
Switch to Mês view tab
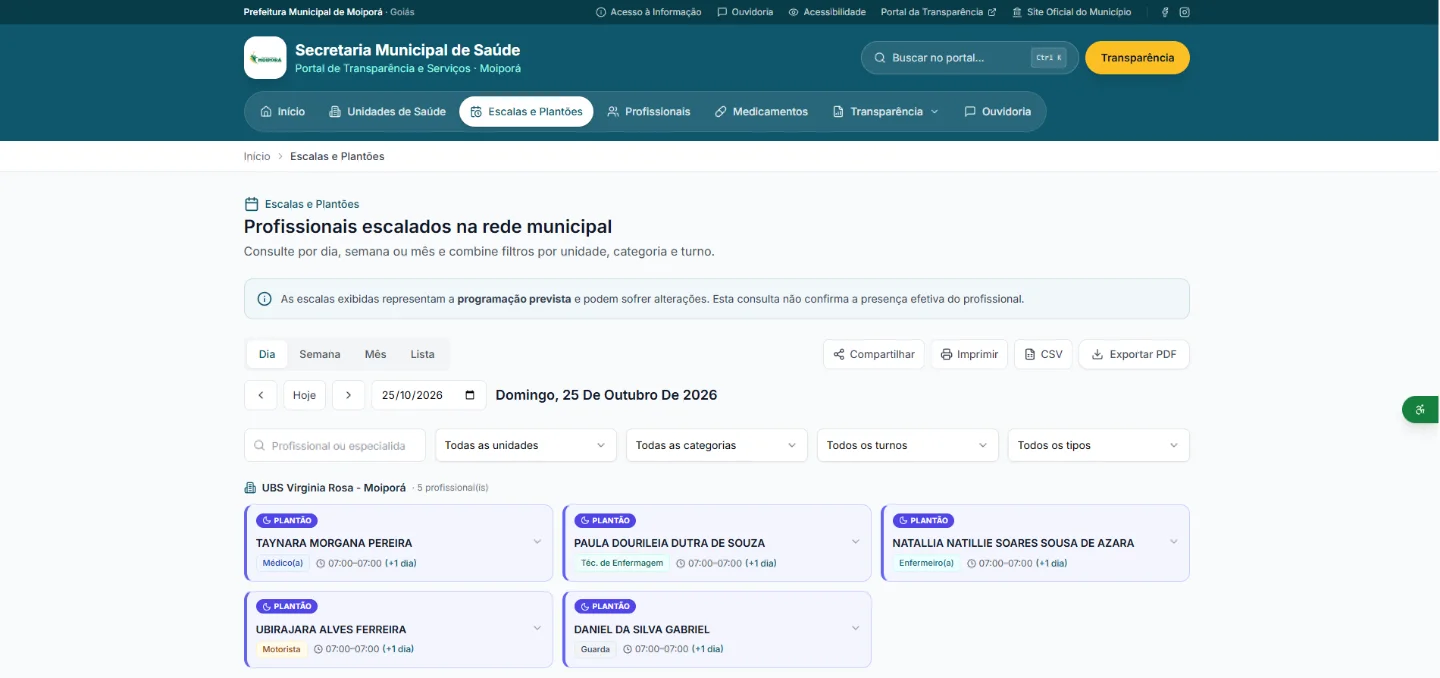[375, 354]
